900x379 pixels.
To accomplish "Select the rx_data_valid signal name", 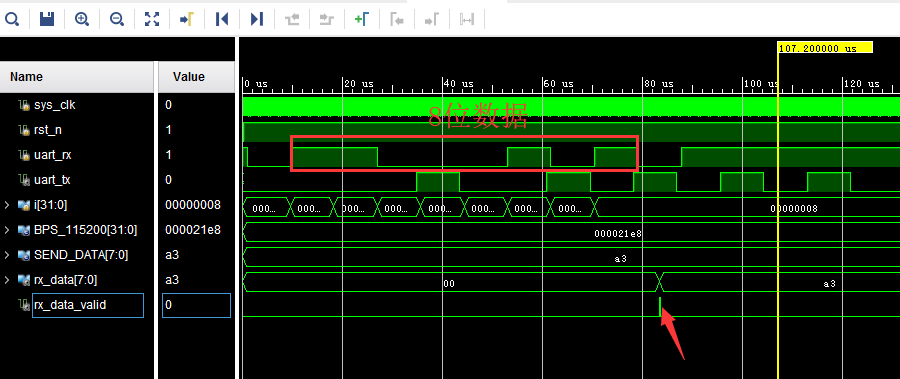I will pos(70,305).
